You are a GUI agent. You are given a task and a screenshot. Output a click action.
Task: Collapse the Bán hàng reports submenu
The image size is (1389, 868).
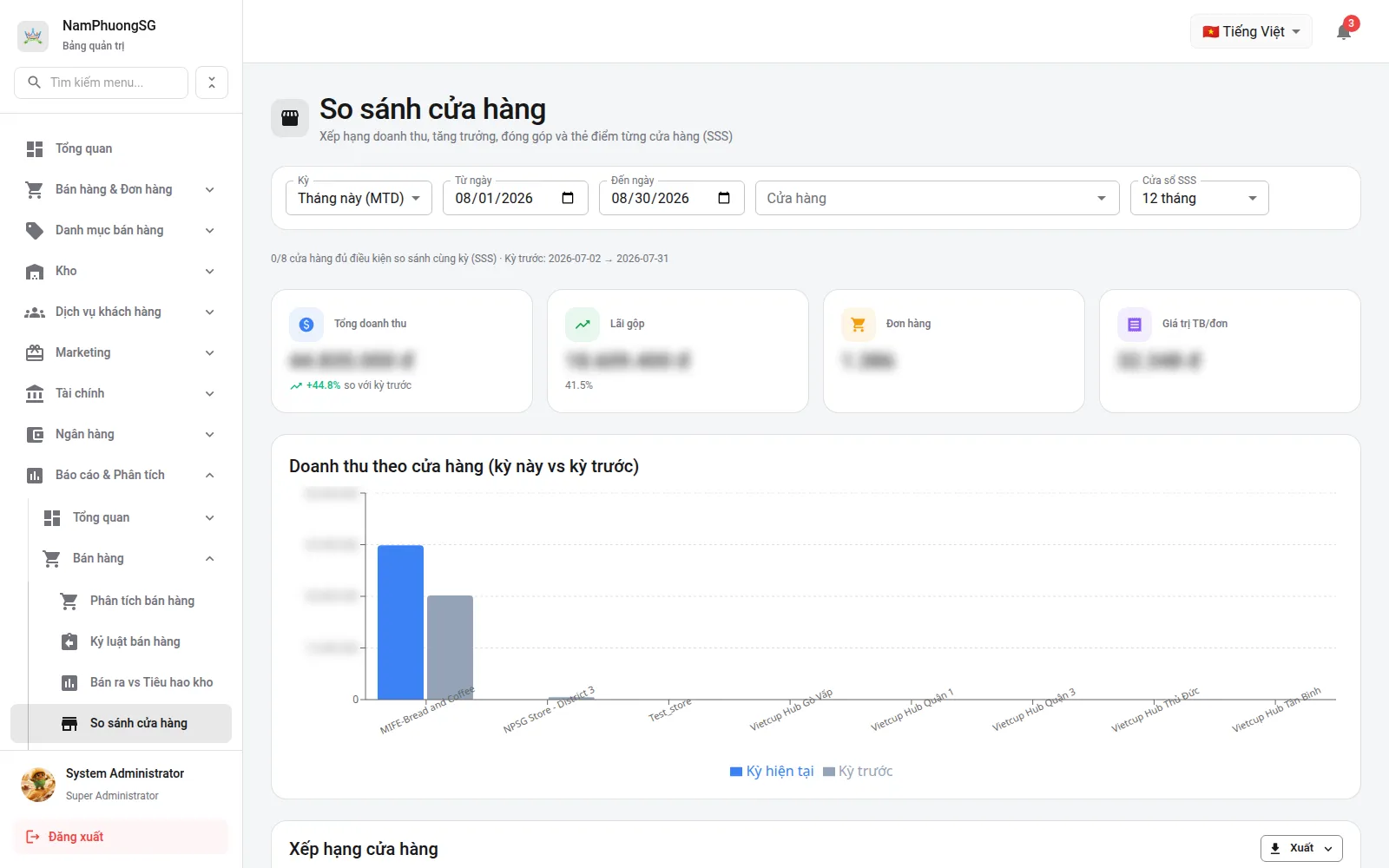coord(130,558)
